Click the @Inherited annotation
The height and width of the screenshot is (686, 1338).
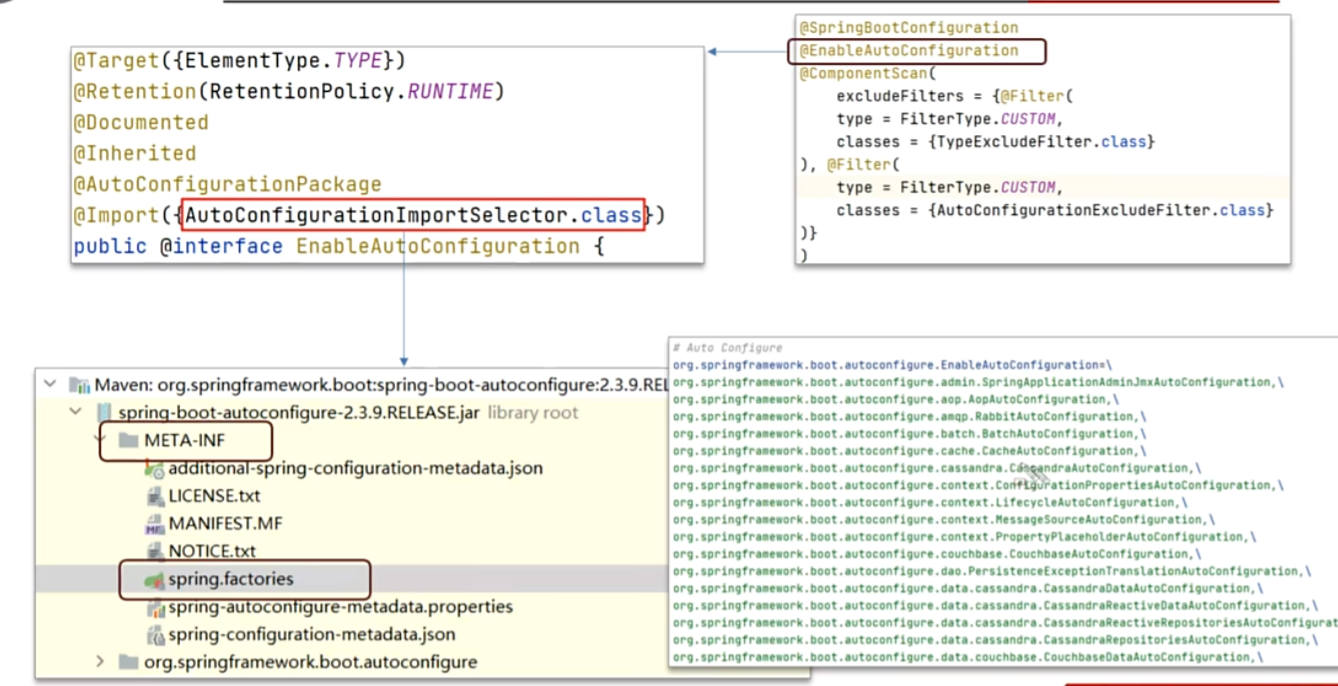[x=135, y=154]
